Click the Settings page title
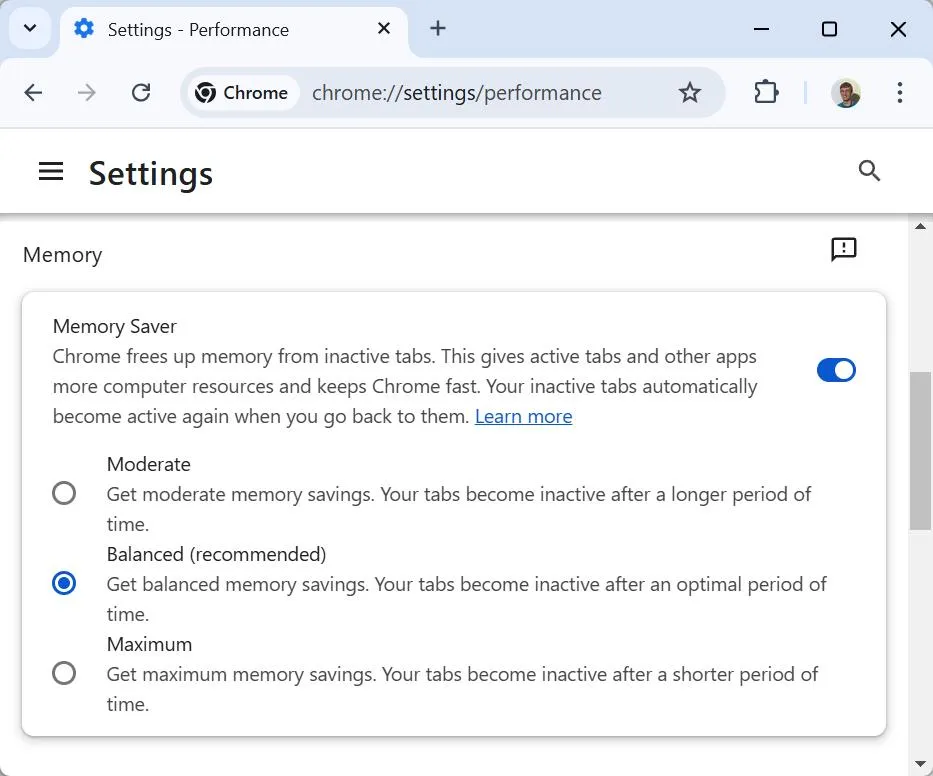 click(x=151, y=174)
